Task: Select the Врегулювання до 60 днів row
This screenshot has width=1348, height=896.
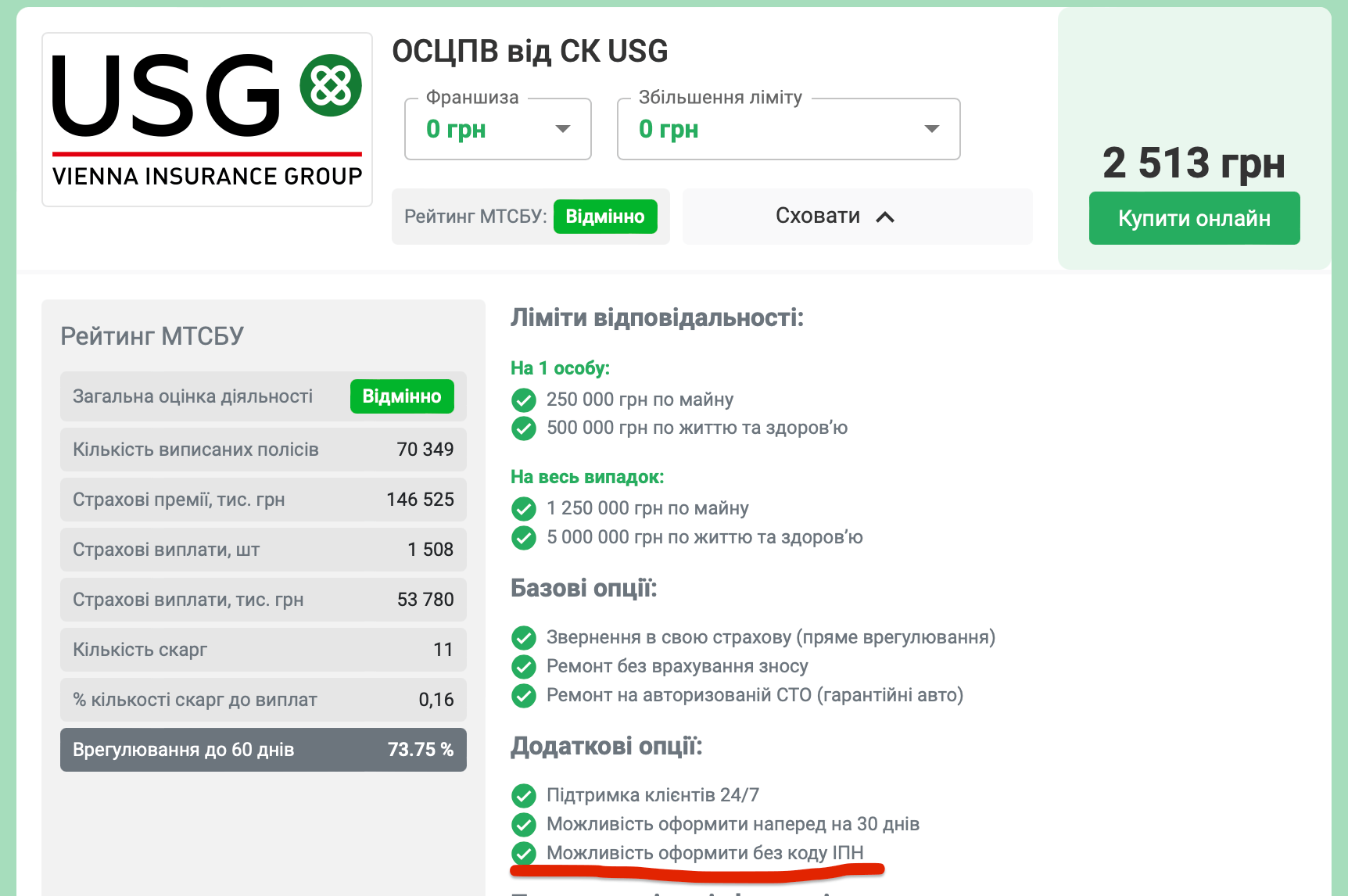Action: (x=264, y=750)
